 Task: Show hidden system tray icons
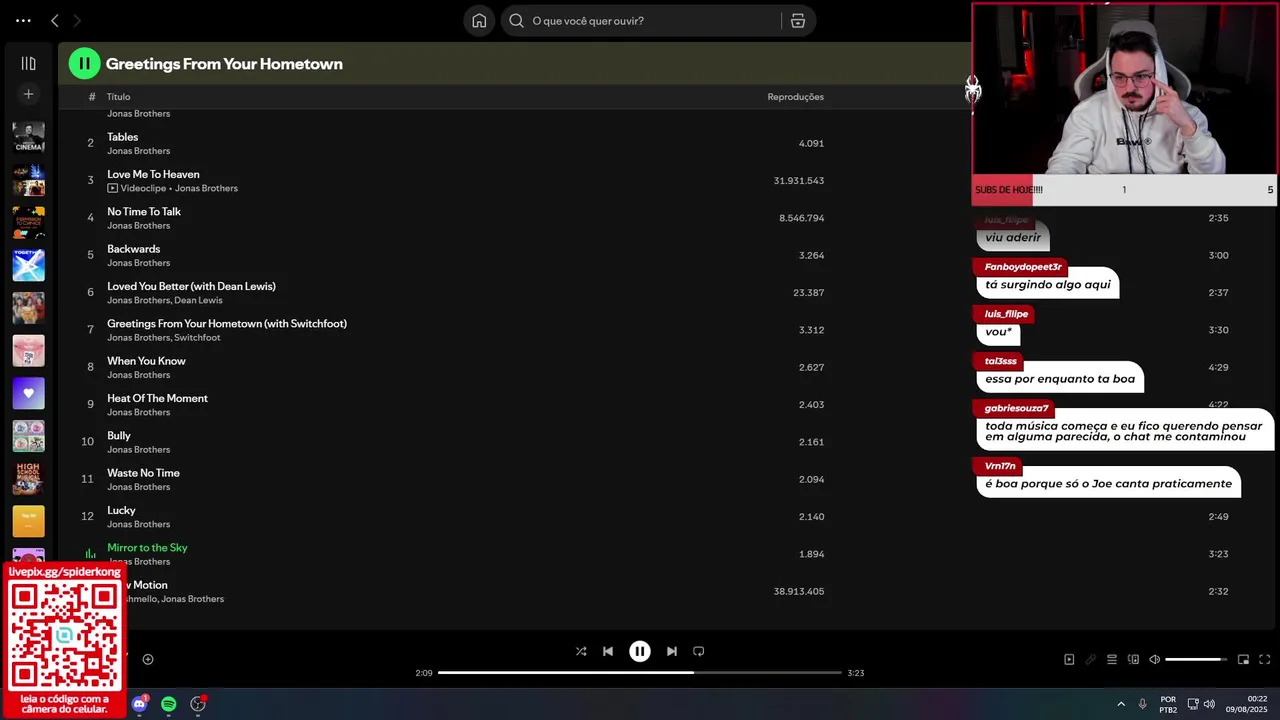point(1121,704)
